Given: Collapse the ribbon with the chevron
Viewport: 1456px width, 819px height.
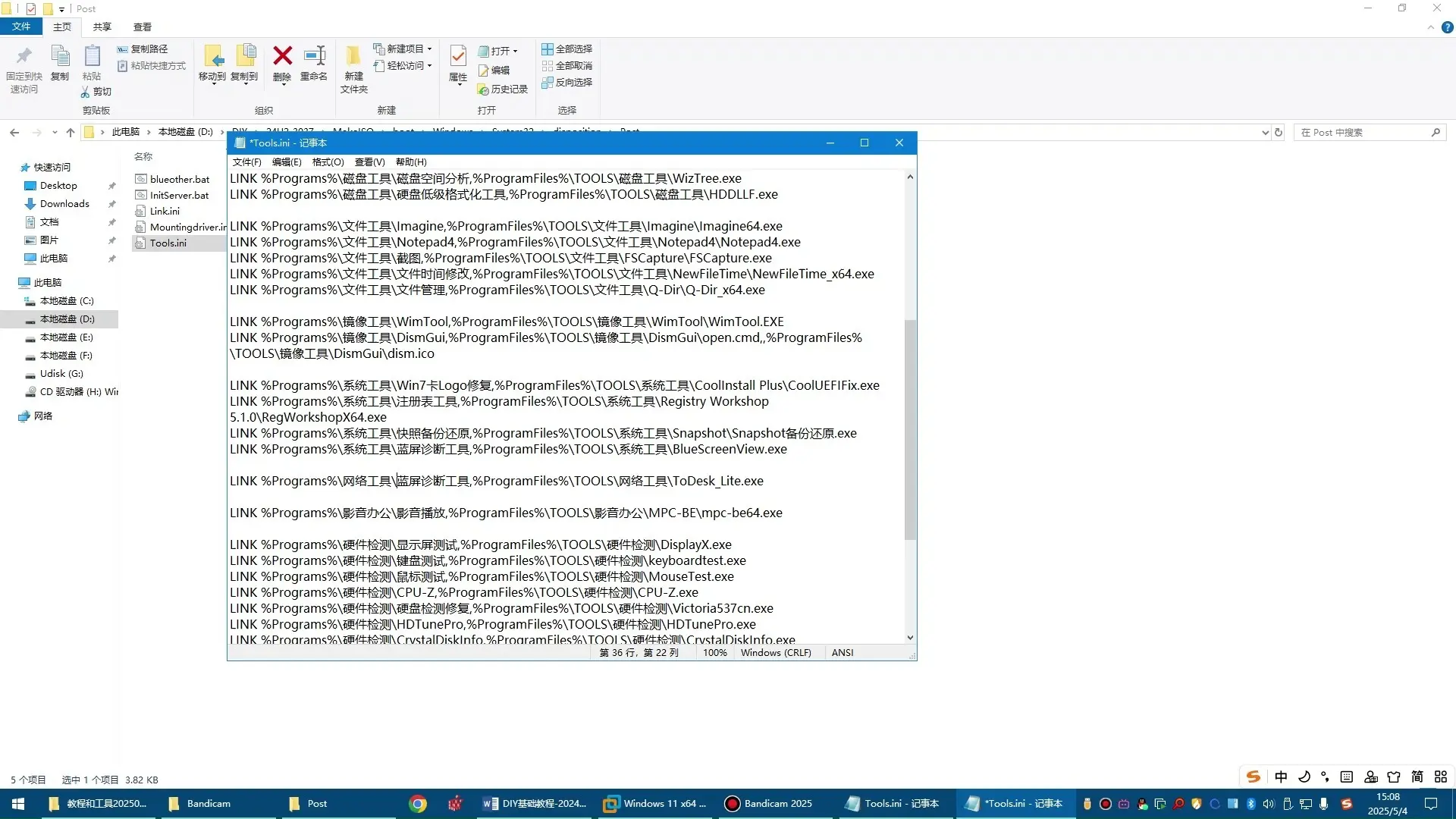Looking at the screenshot, I should (x=1430, y=27).
